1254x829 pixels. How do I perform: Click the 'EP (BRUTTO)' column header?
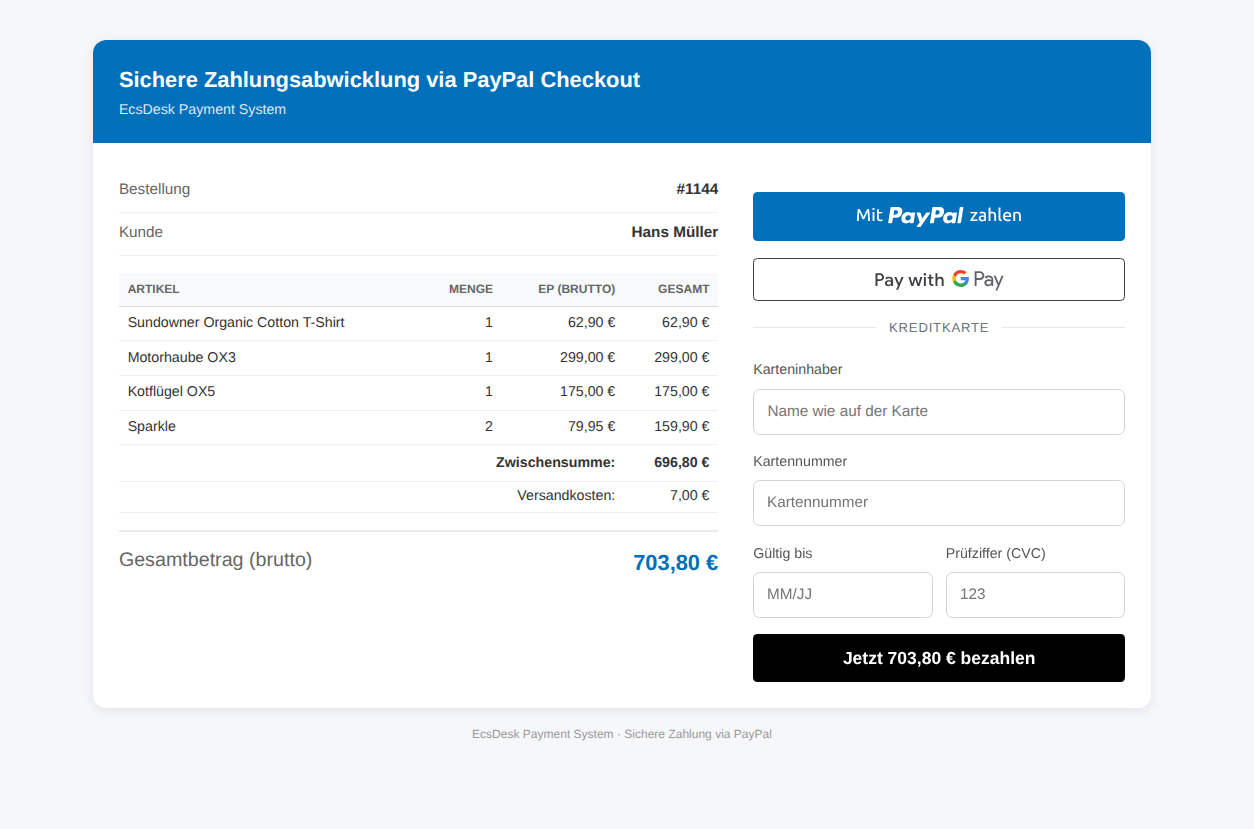click(577, 289)
